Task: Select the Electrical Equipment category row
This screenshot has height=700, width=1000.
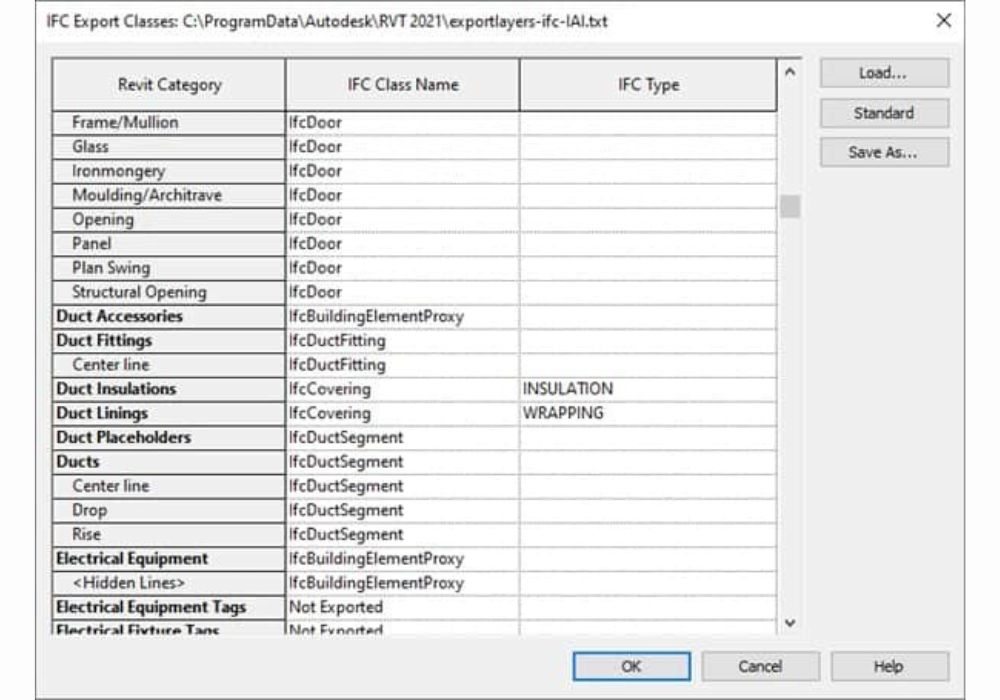Action: pos(132,558)
